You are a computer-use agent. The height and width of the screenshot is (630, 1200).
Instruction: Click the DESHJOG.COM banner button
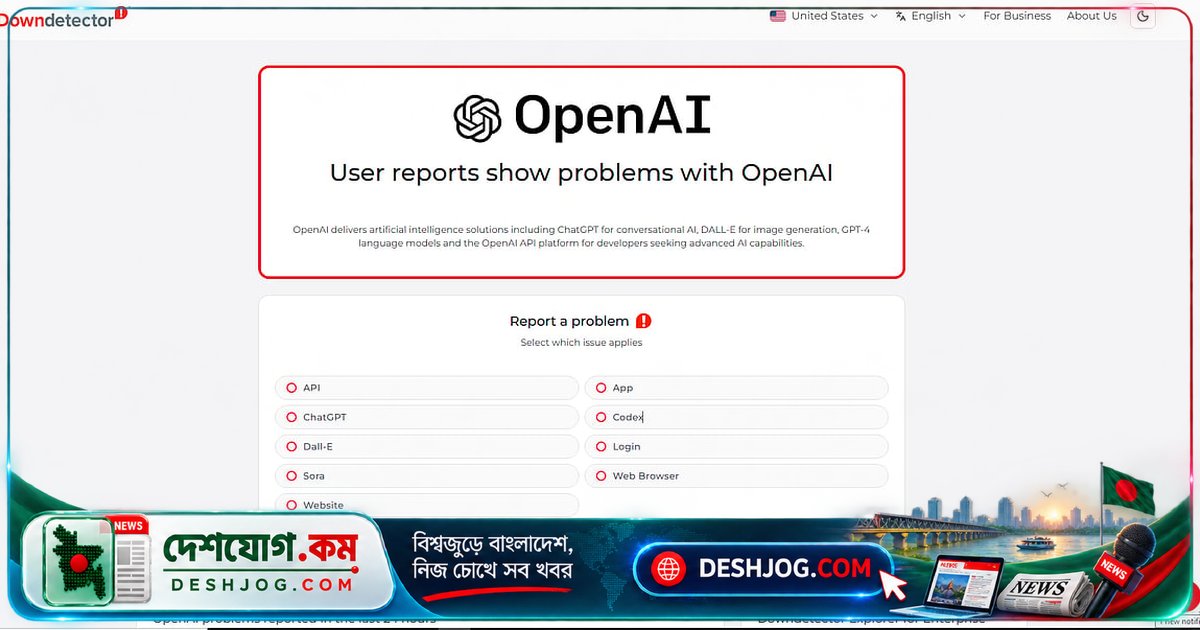[763, 570]
